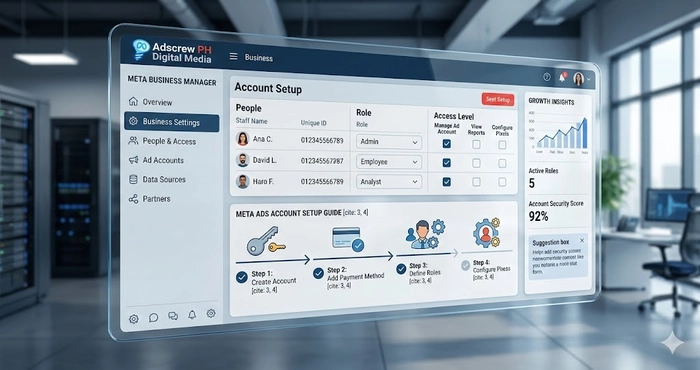Click Haro F.'s avatar photo
700x370 pixels.
[x=242, y=181]
